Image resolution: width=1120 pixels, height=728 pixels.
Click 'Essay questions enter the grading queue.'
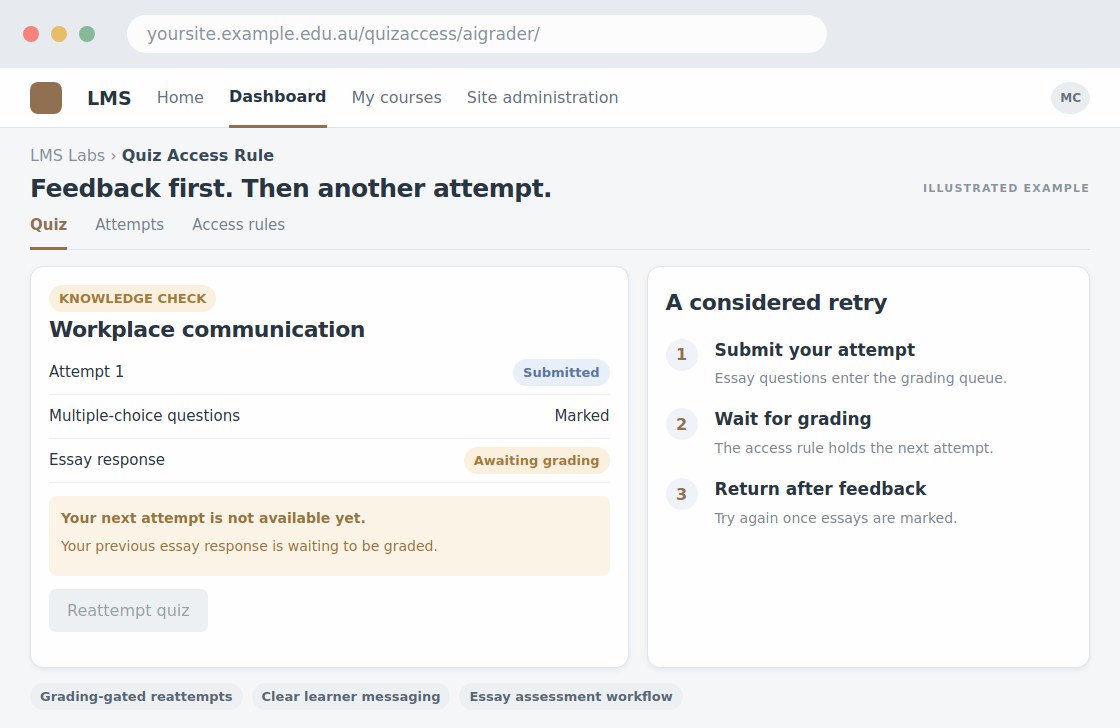tap(860, 378)
